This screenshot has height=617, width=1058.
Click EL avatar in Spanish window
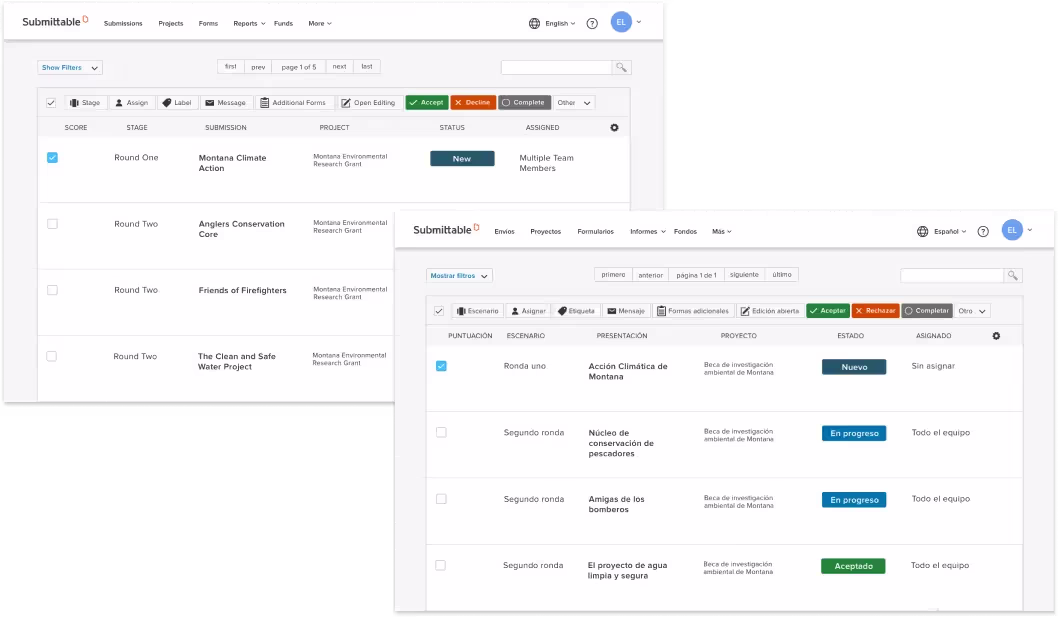tap(1011, 230)
